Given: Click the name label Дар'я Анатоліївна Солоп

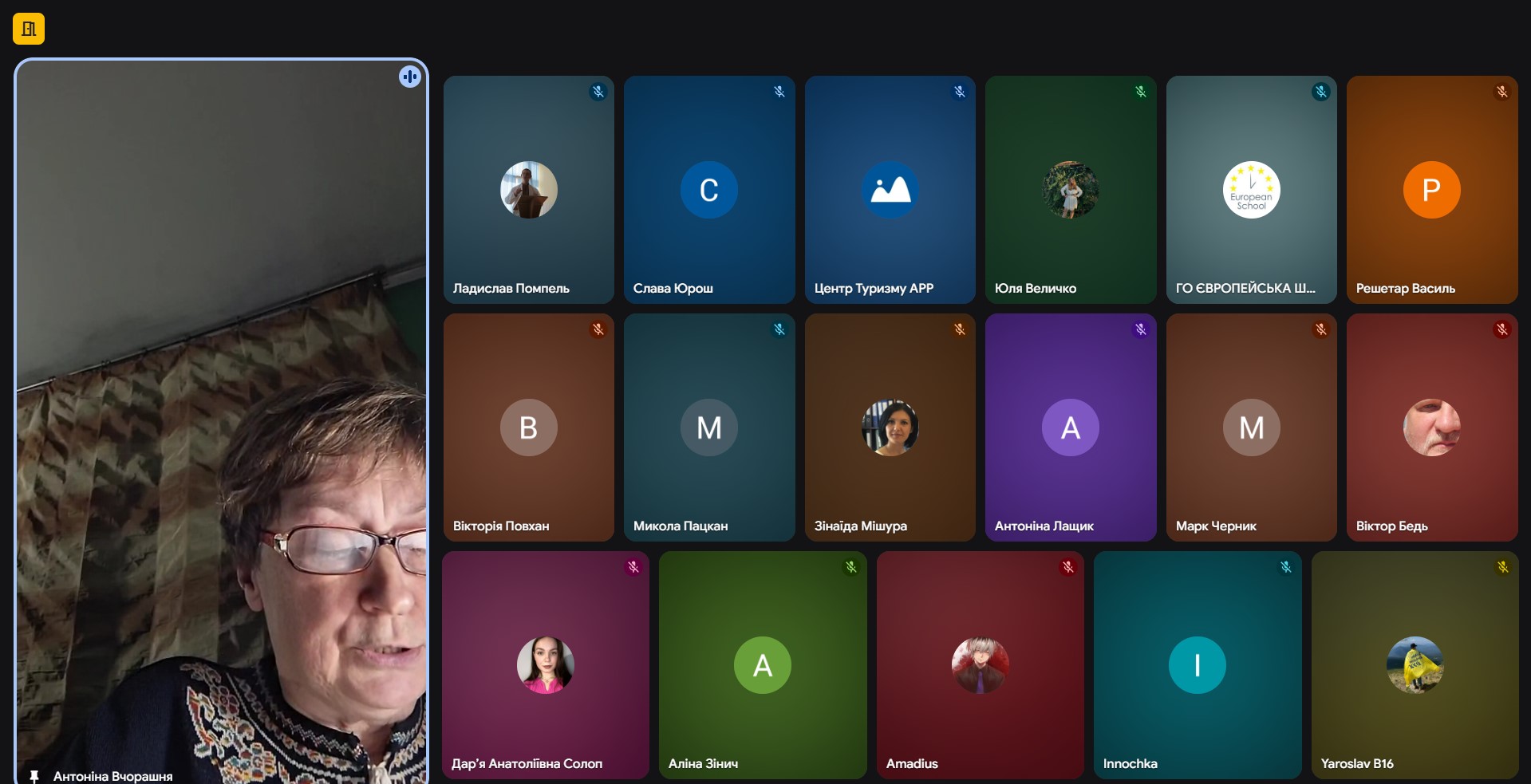Looking at the screenshot, I should pyautogui.click(x=527, y=763).
